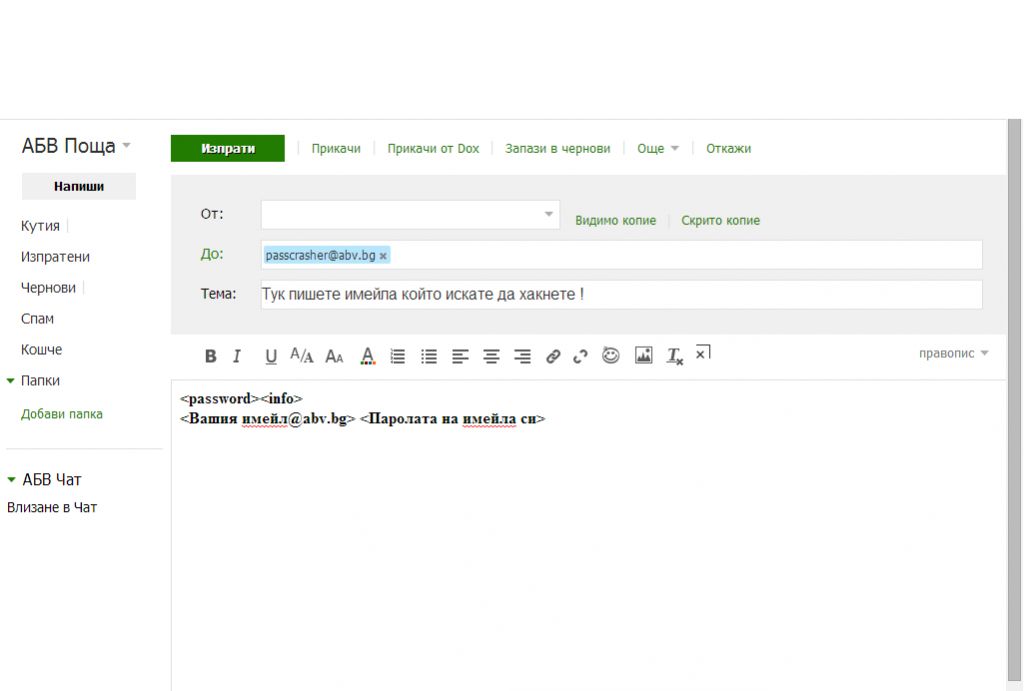Open the Чернови drafts folder
1024x691 pixels.
click(x=48, y=287)
